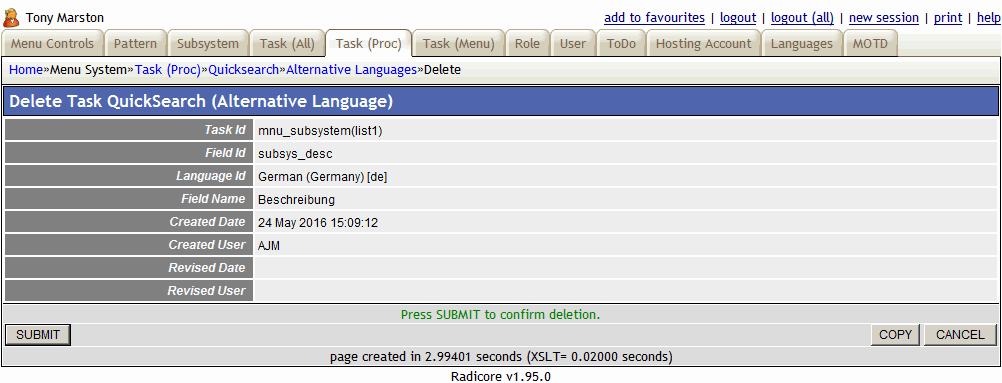The height and width of the screenshot is (383, 1002).
Task: Select the Task (Proc) tab
Action: [369, 44]
